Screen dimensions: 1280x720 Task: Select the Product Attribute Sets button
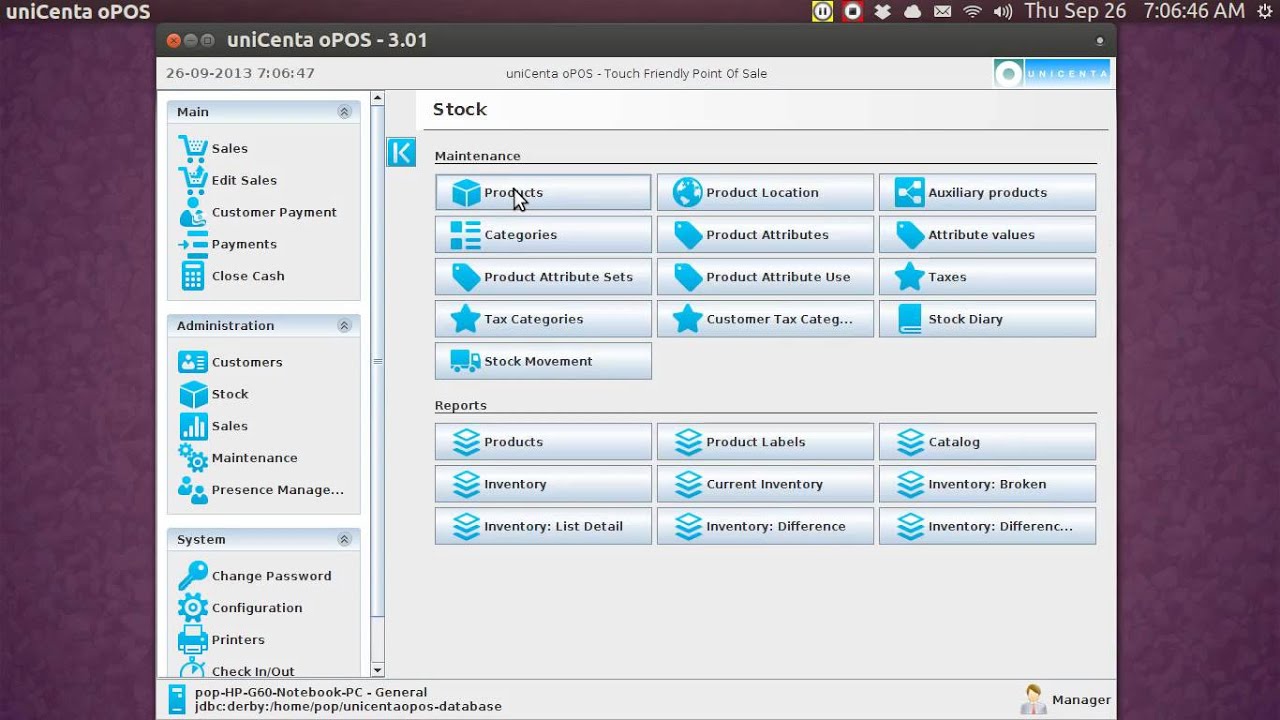543,277
